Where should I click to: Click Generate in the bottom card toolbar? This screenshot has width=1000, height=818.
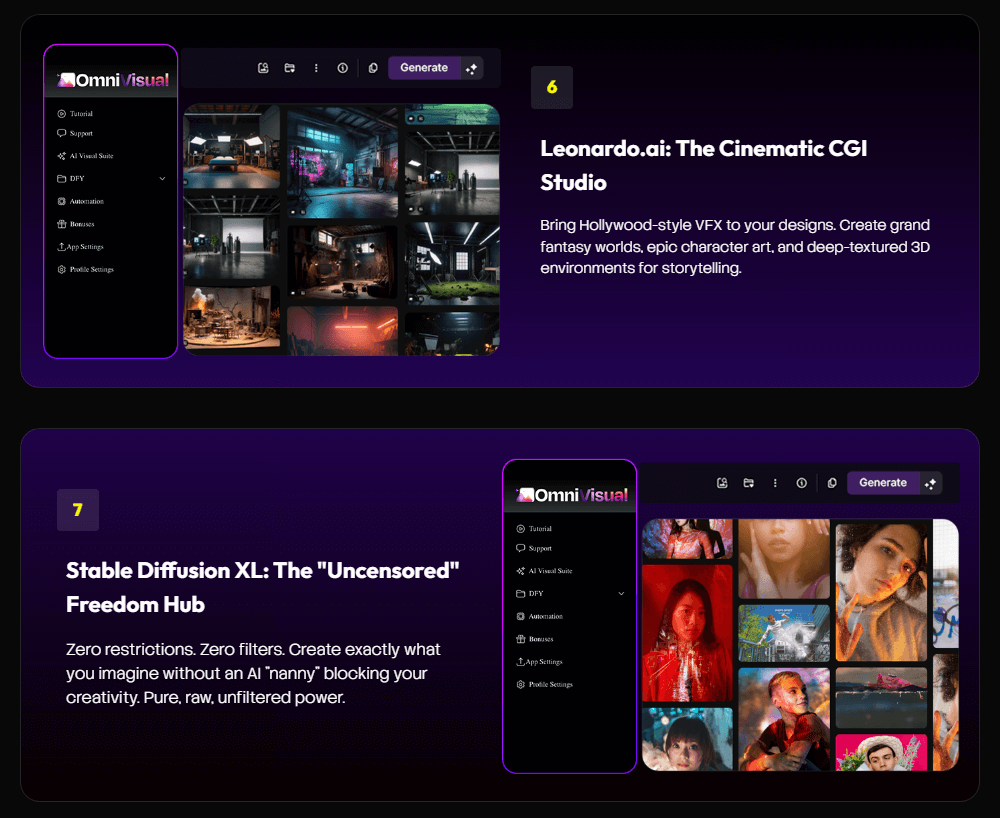pos(883,482)
